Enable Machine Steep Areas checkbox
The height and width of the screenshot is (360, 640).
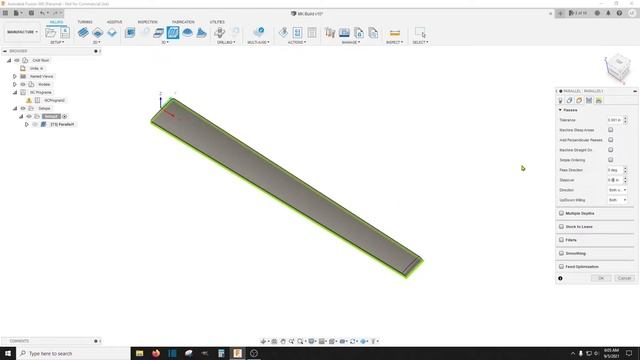click(611, 130)
